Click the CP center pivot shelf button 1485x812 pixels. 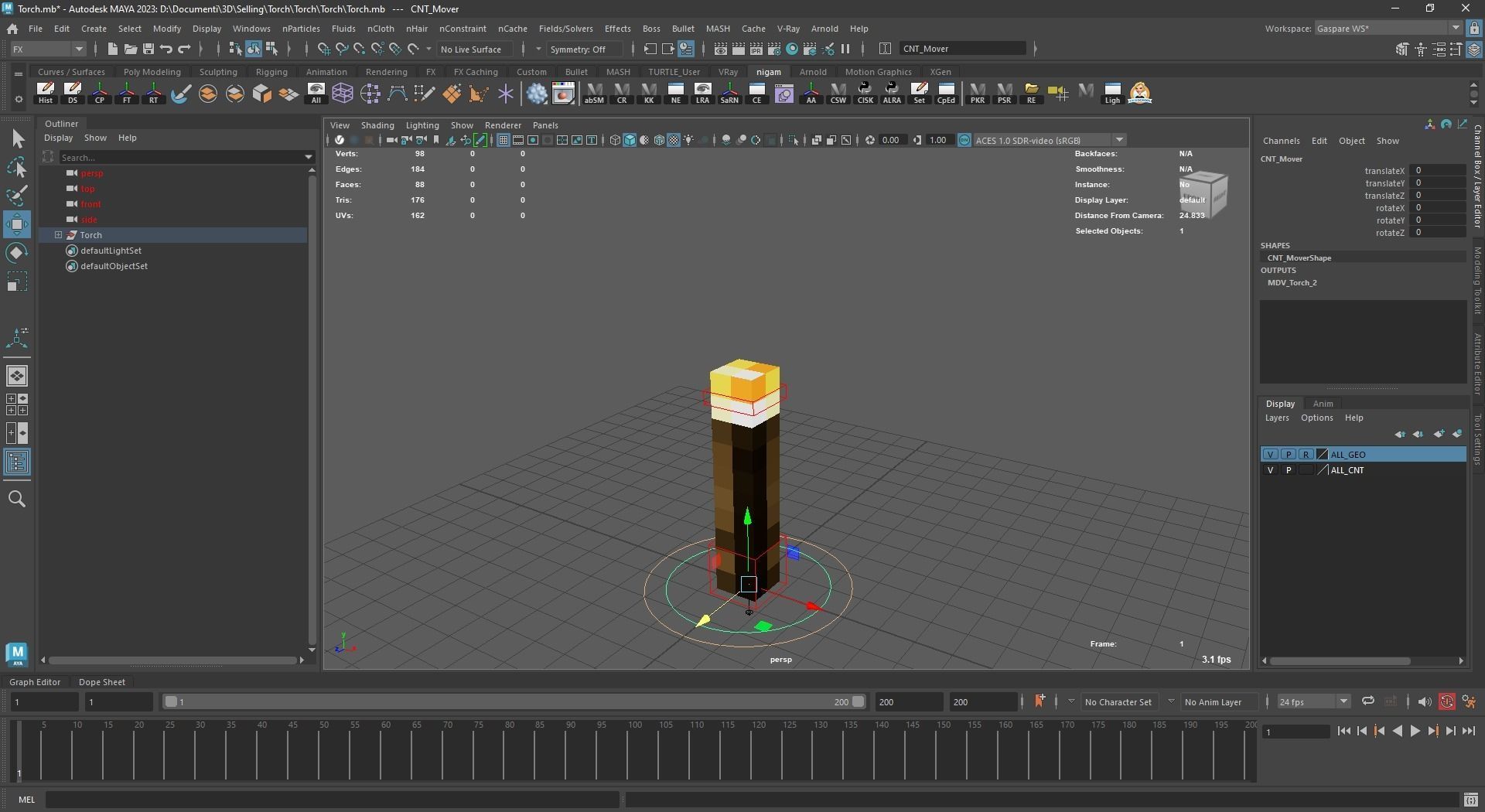pyautogui.click(x=100, y=94)
